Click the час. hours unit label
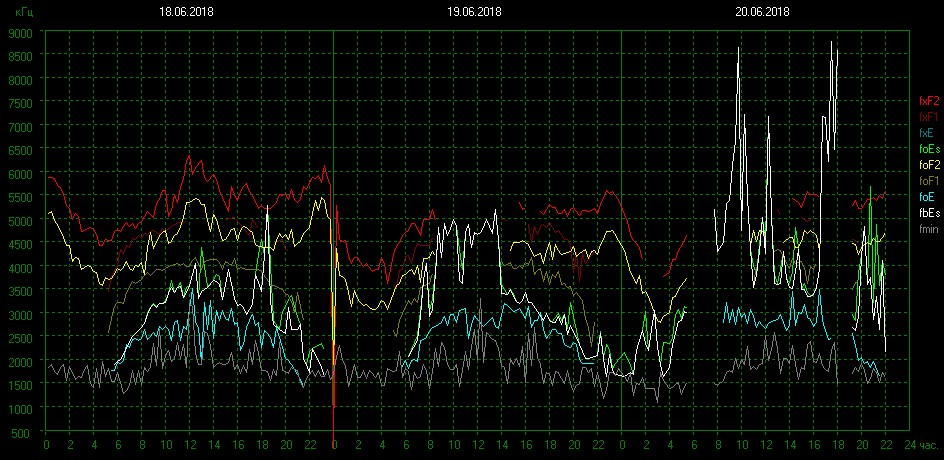944x460 pixels. pos(929,445)
